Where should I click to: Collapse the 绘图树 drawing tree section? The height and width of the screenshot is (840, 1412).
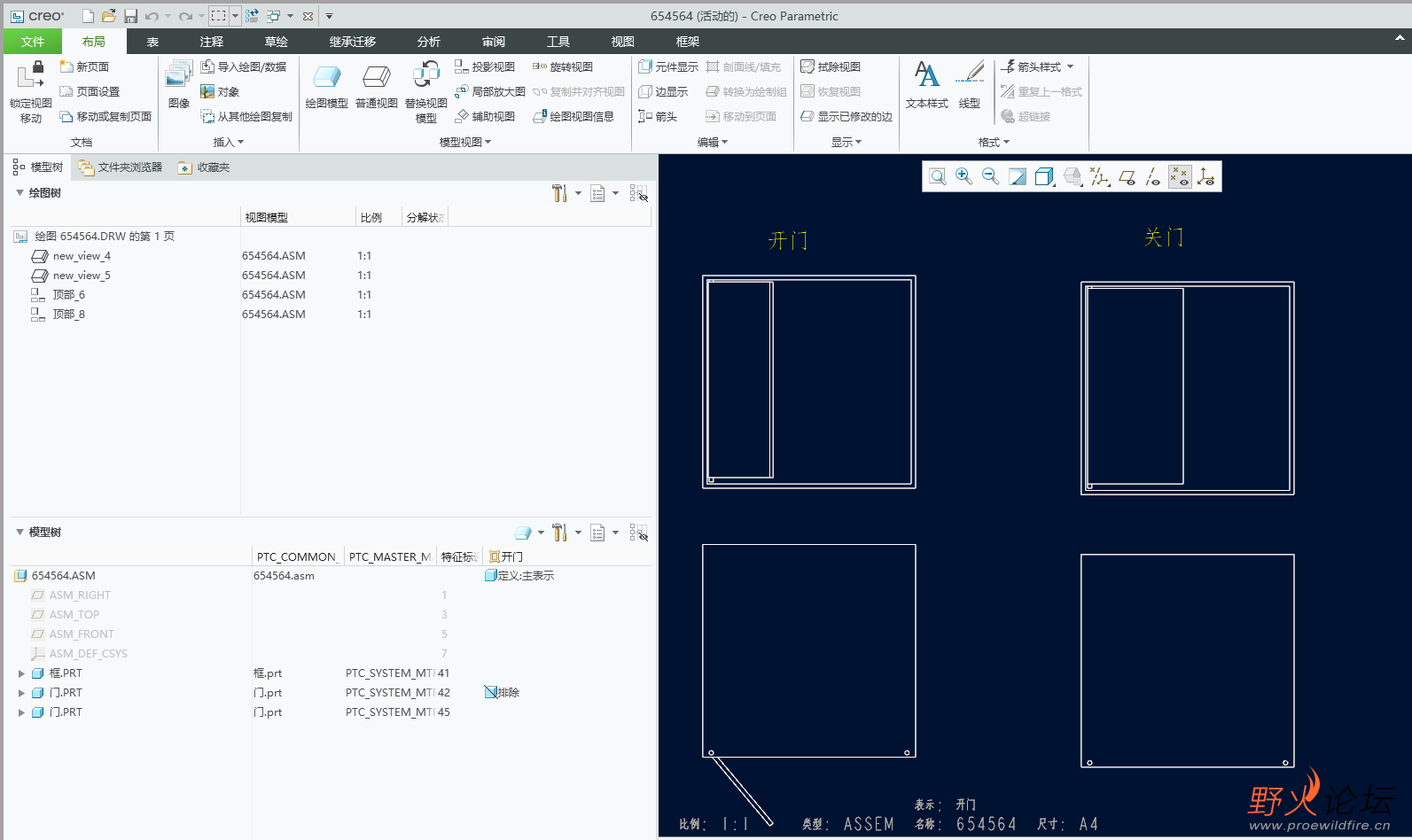(20, 192)
